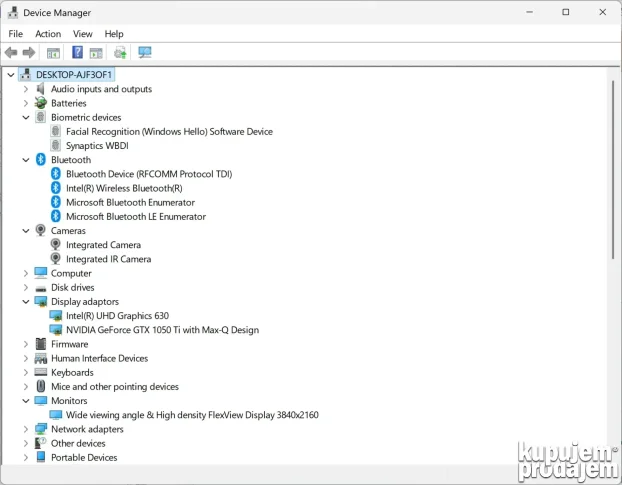Collapse the Bluetooth node
Image resolution: width=622 pixels, height=485 pixels.
coord(26,160)
